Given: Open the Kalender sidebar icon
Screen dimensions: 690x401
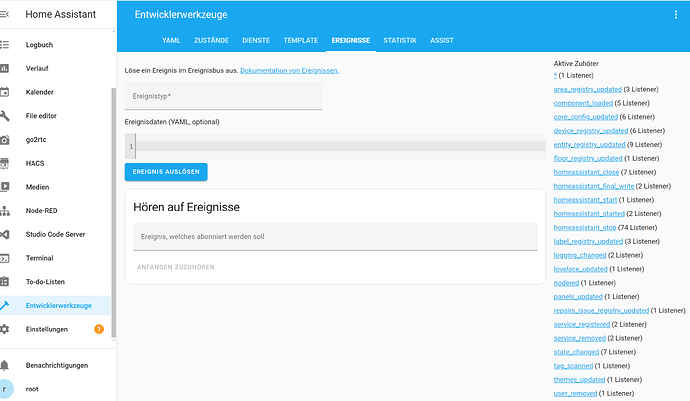Looking at the screenshot, I should (x=6, y=92).
